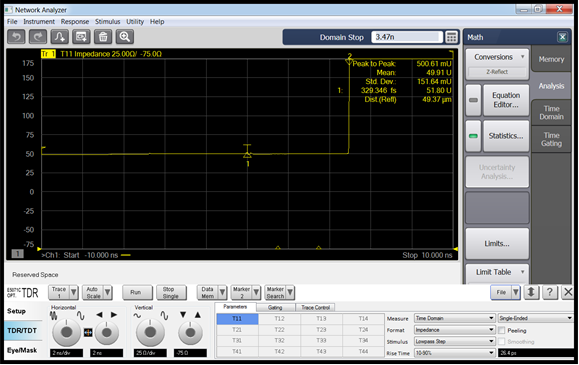Open the File menu
Image resolution: width=579 pixels, height=365 pixels.
[12, 21]
